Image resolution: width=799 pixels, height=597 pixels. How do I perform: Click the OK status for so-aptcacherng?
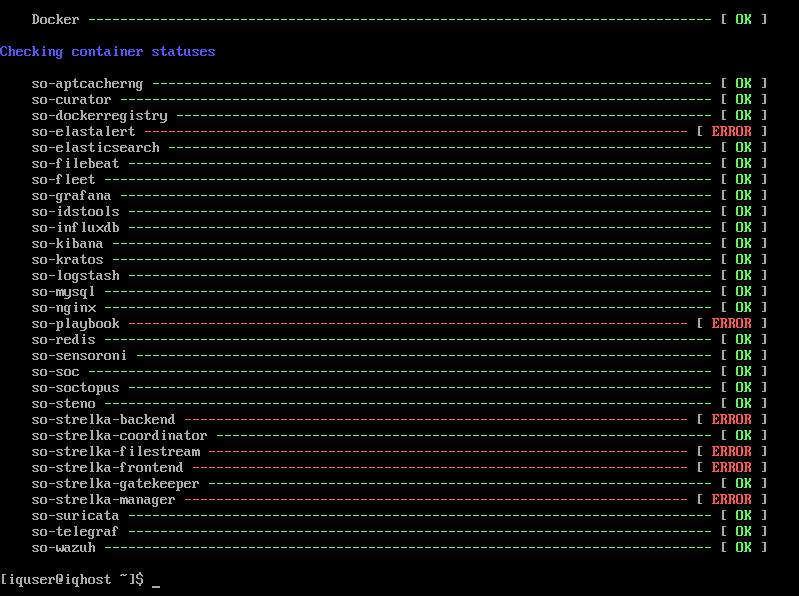coord(743,84)
